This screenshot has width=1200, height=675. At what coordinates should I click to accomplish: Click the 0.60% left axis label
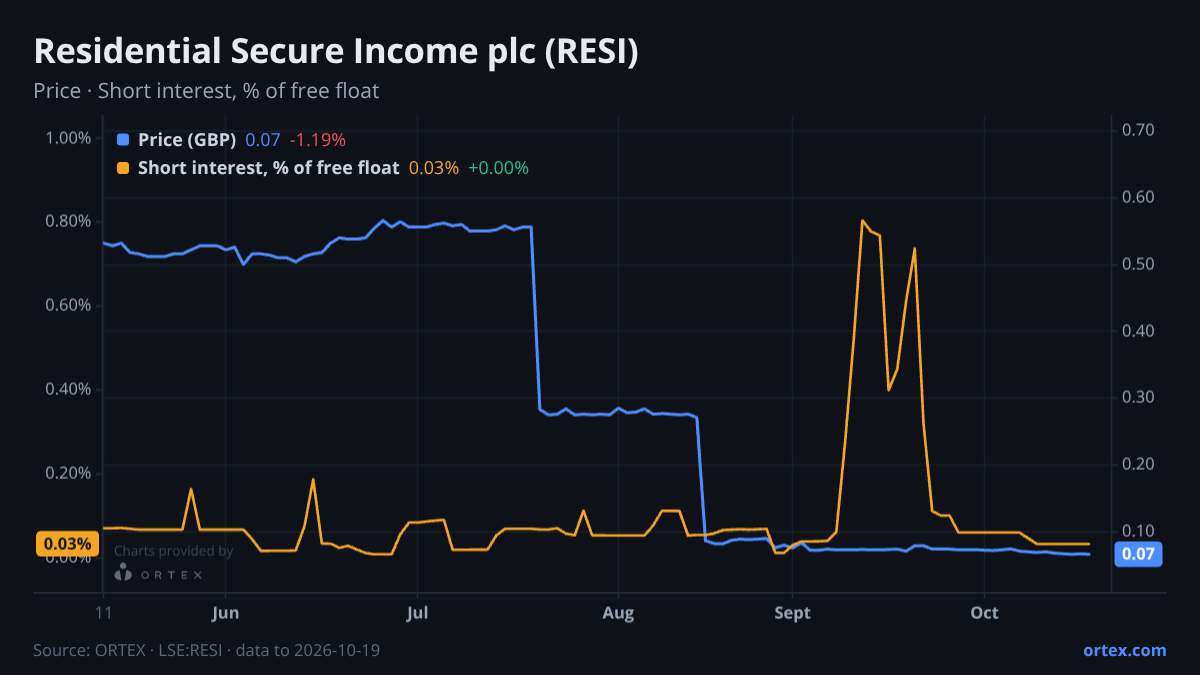pyautogui.click(x=69, y=305)
